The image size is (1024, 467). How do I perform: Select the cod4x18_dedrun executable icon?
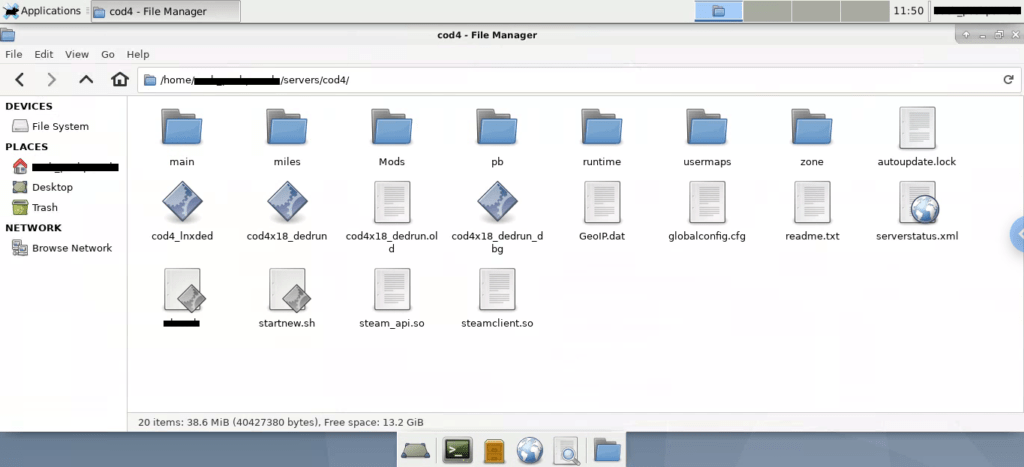coord(287,202)
